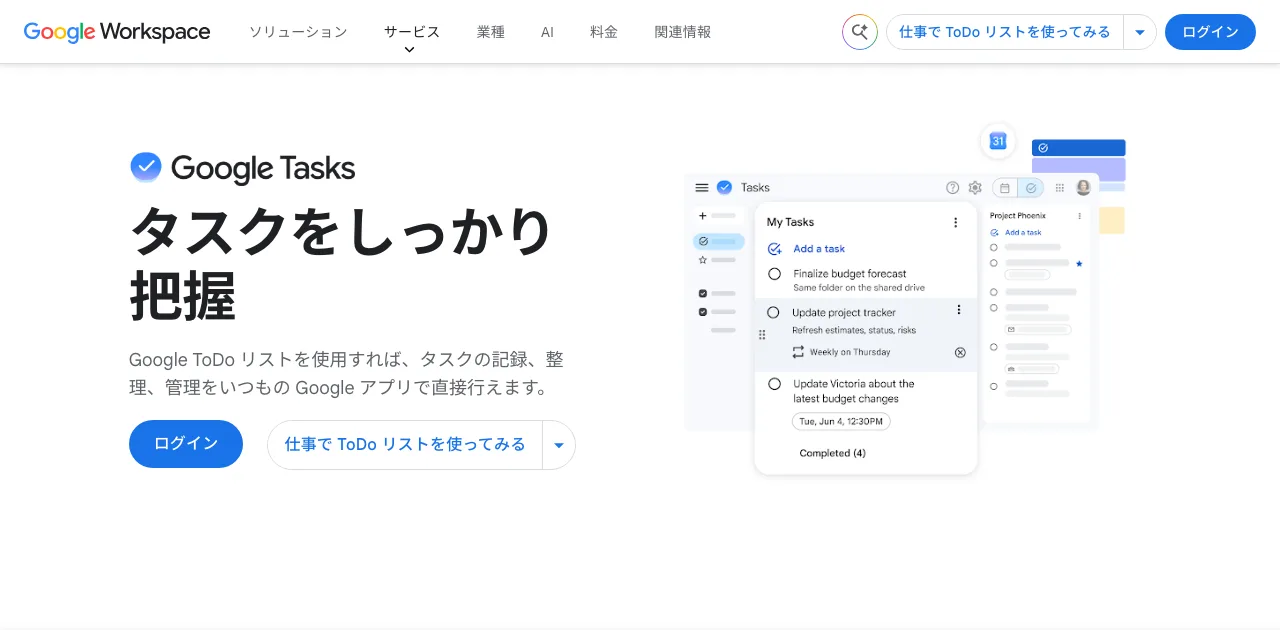Click the settings gear icon in Tasks mockup
This screenshot has width=1280, height=630.
coord(975,187)
